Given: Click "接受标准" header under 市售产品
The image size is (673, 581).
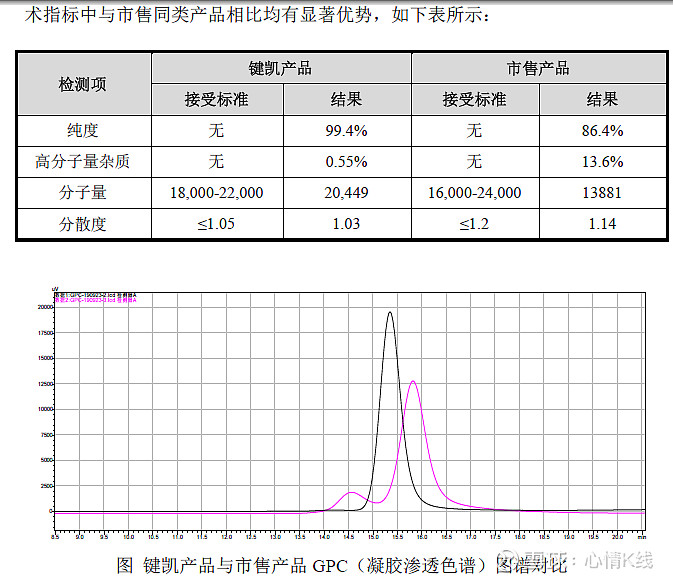Looking at the screenshot, I should [x=475, y=100].
